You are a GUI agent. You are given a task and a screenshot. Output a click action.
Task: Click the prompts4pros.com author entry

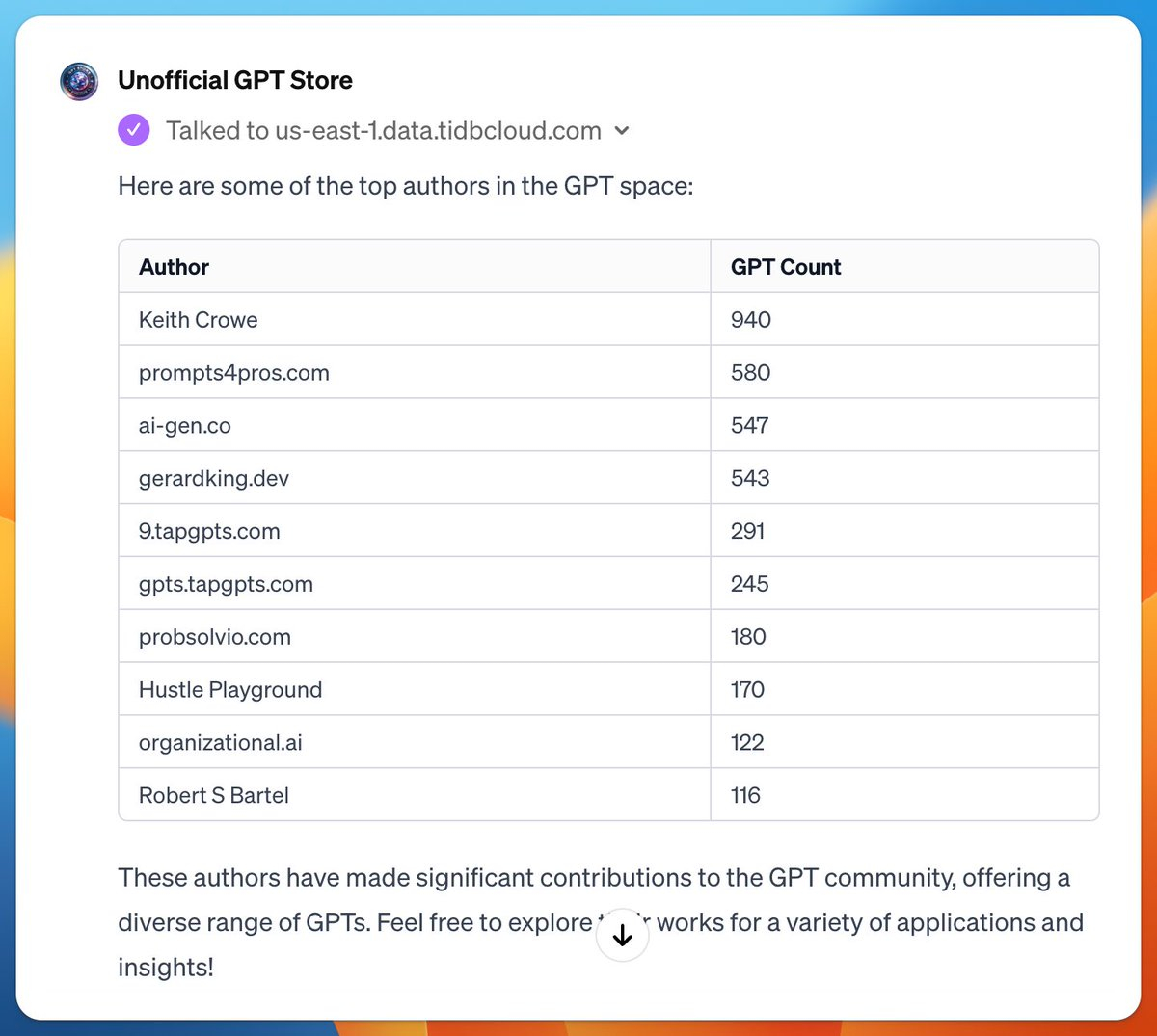pyautogui.click(x=234, y=373)
